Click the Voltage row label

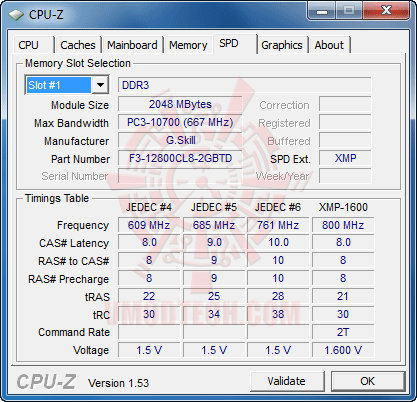[x=91, y=350]
